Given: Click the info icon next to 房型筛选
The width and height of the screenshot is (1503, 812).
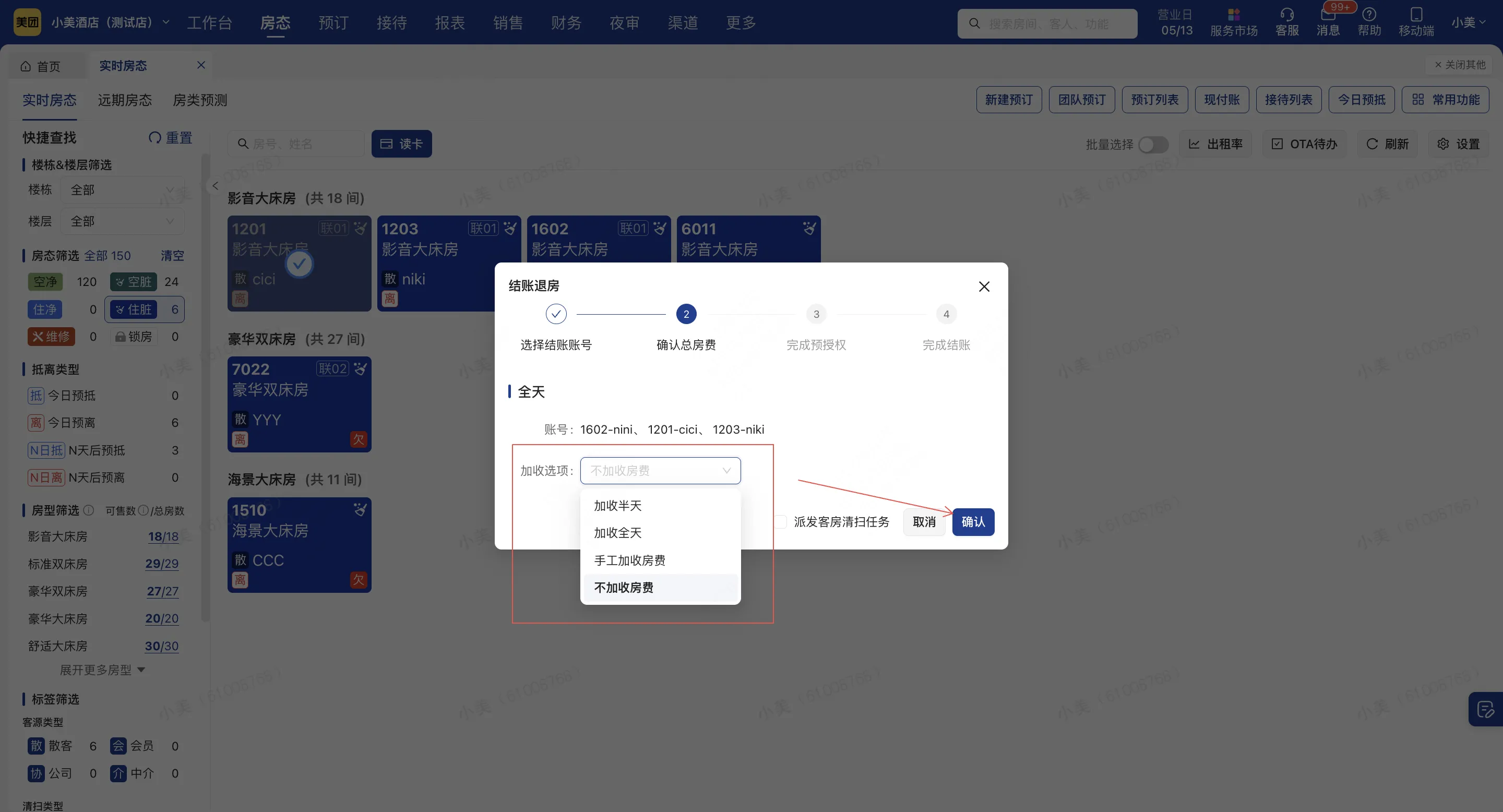Looking at the screenshot, I should pyautogui.click(x=89, y=510).
